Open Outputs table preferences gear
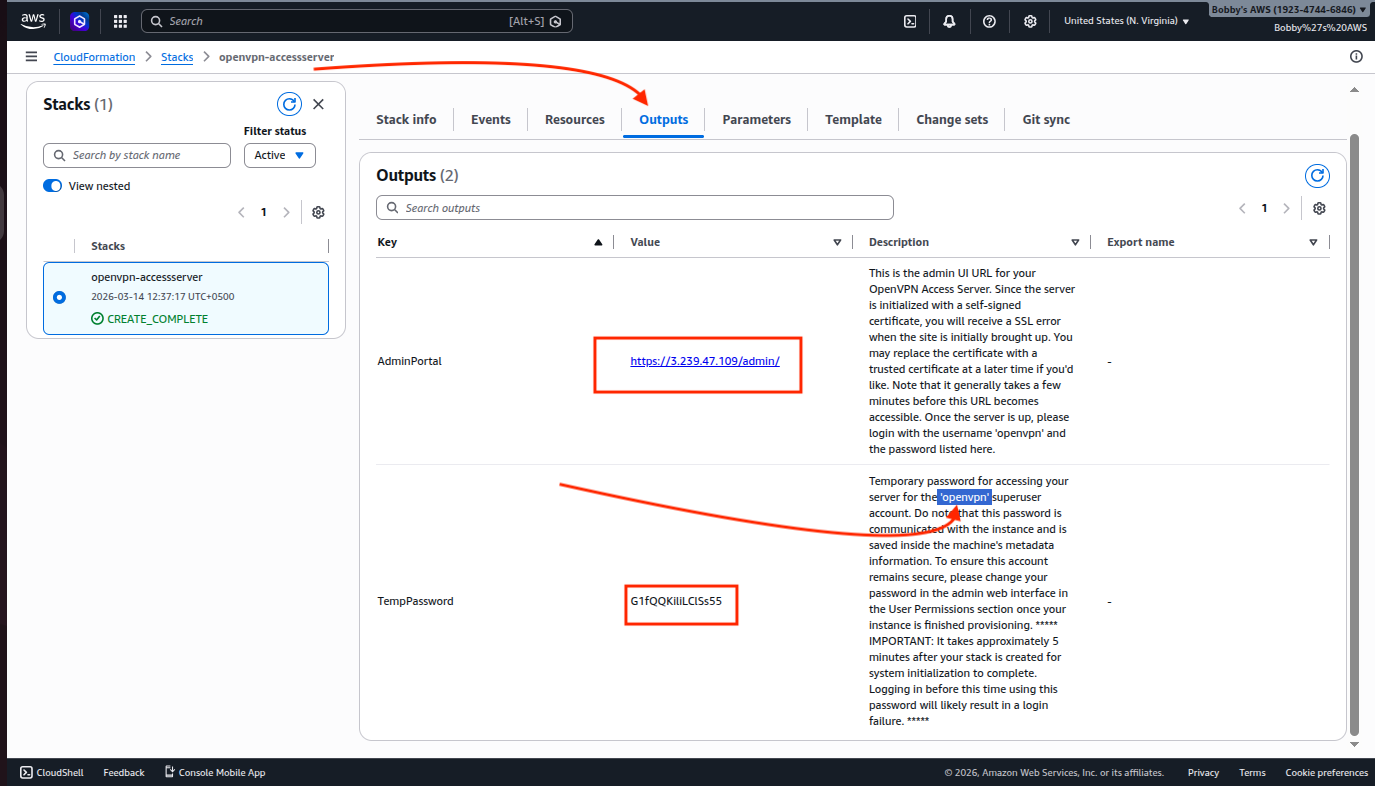1375x786 pixels. [x=1319, y=208]
